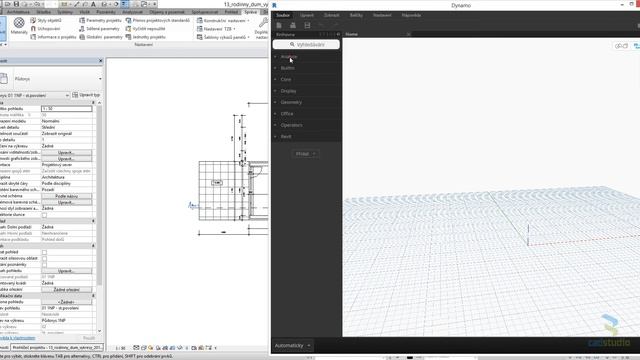
Task: Click the Redo arrow in Dynamo toolbar
Action: click(335, 25)
